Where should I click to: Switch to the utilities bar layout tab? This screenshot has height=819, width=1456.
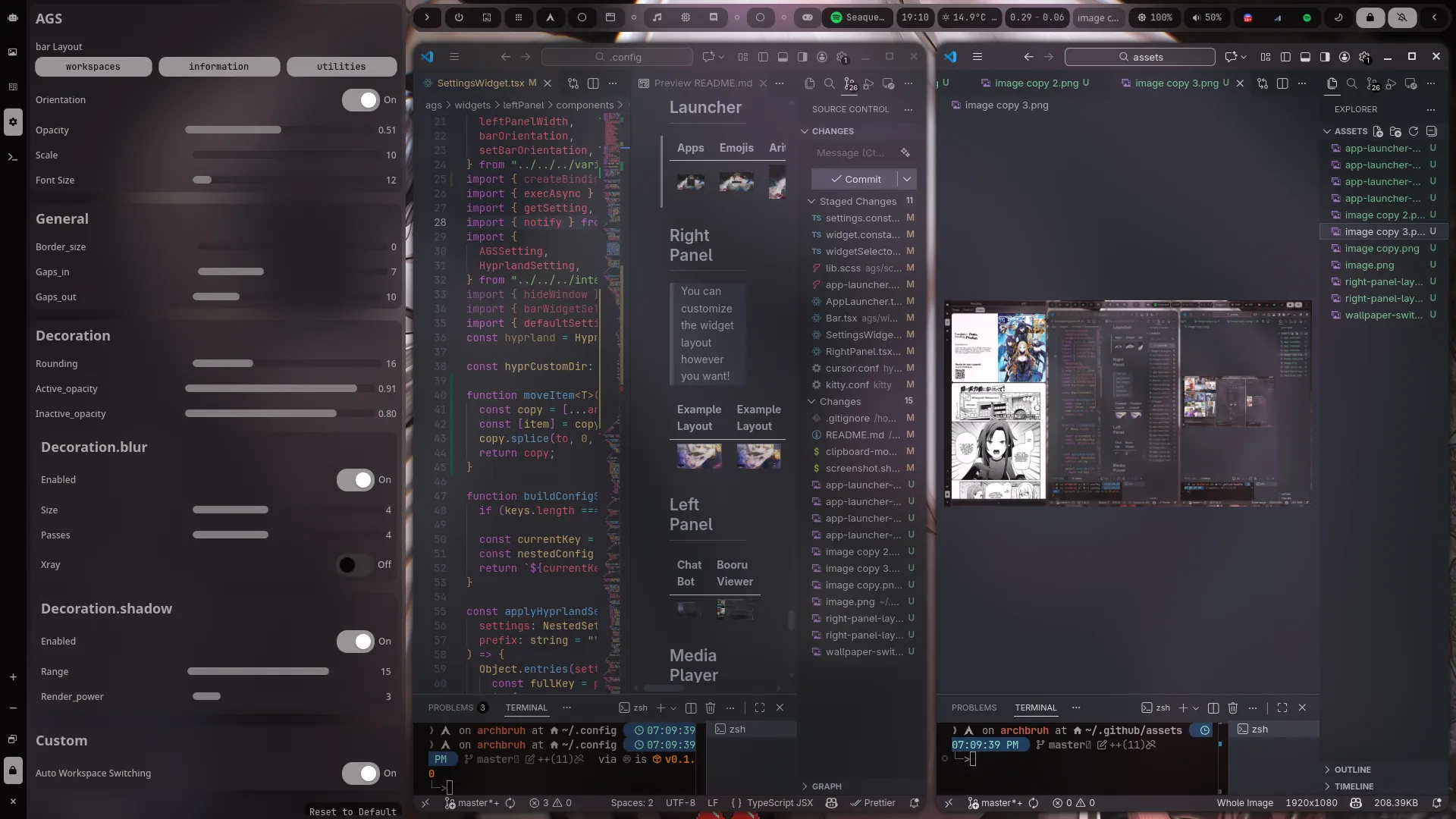point(341,67)
